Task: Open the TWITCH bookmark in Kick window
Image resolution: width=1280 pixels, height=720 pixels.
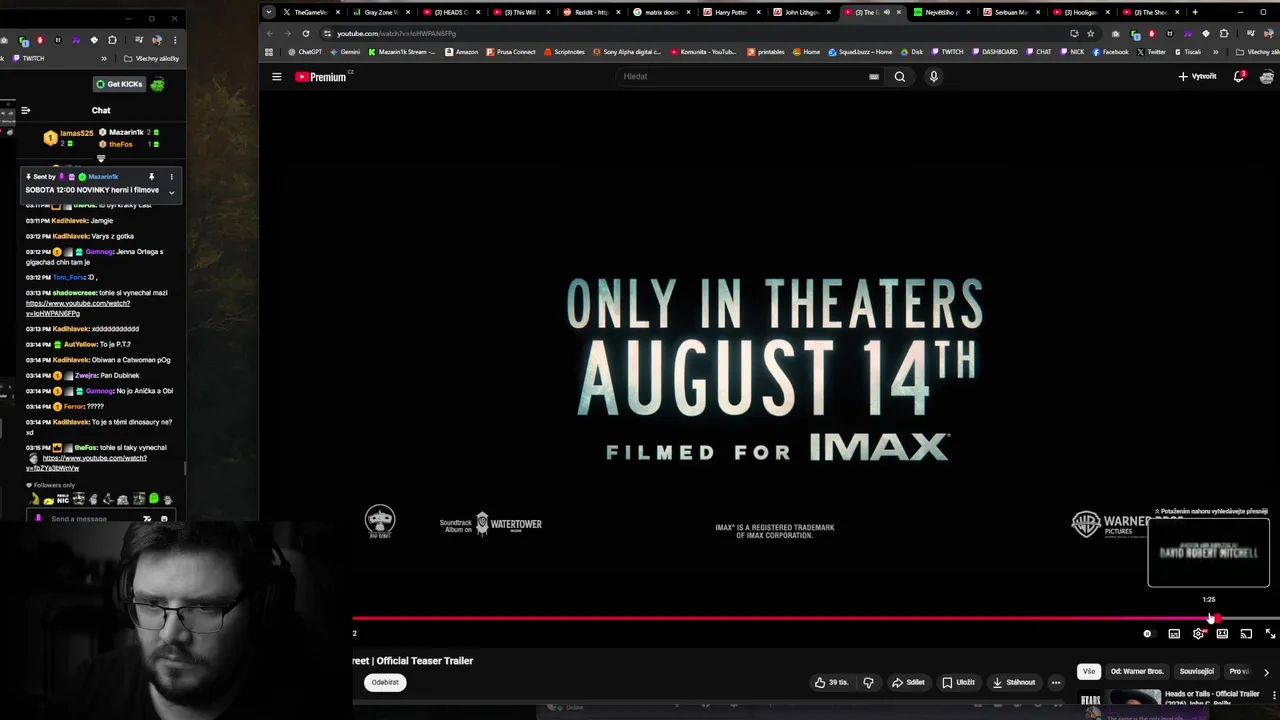Action: tap(28, 58)
